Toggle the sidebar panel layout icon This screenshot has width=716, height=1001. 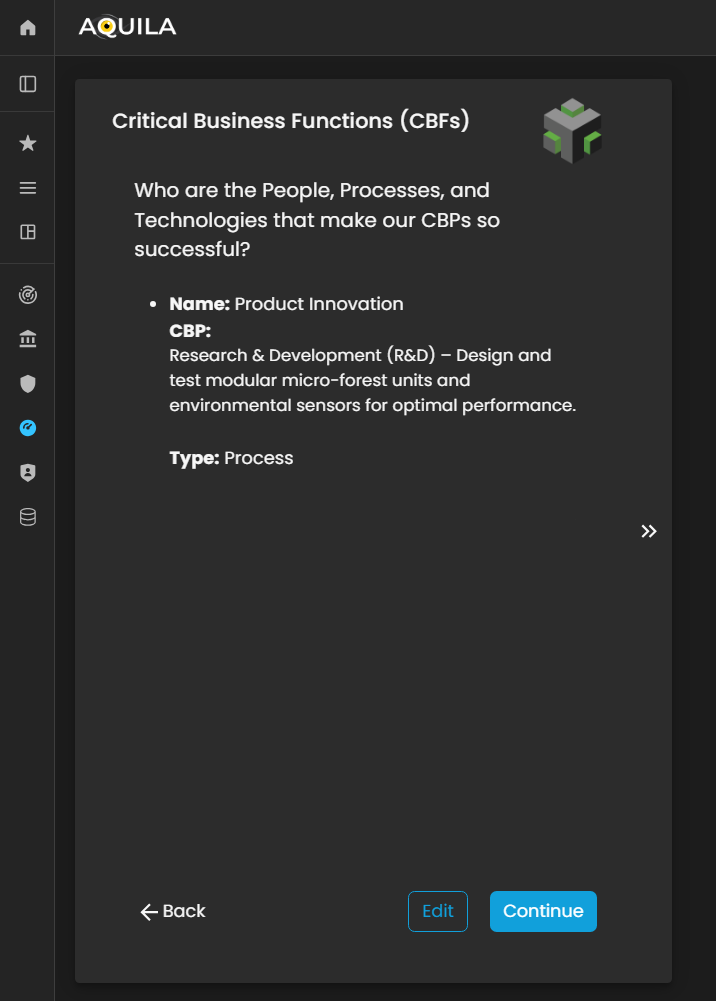tap(28, 84)
